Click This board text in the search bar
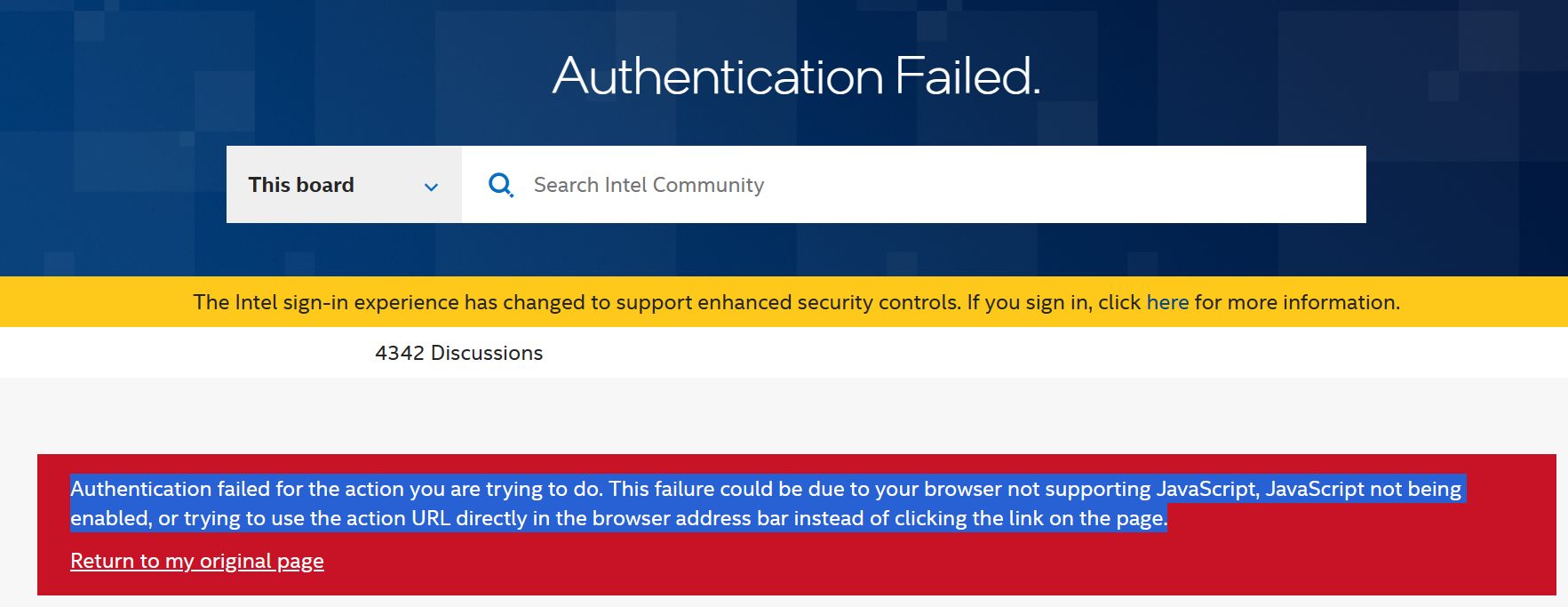Image resolution: width=1568 pixels, height=607 pixels. coord(300,184)
